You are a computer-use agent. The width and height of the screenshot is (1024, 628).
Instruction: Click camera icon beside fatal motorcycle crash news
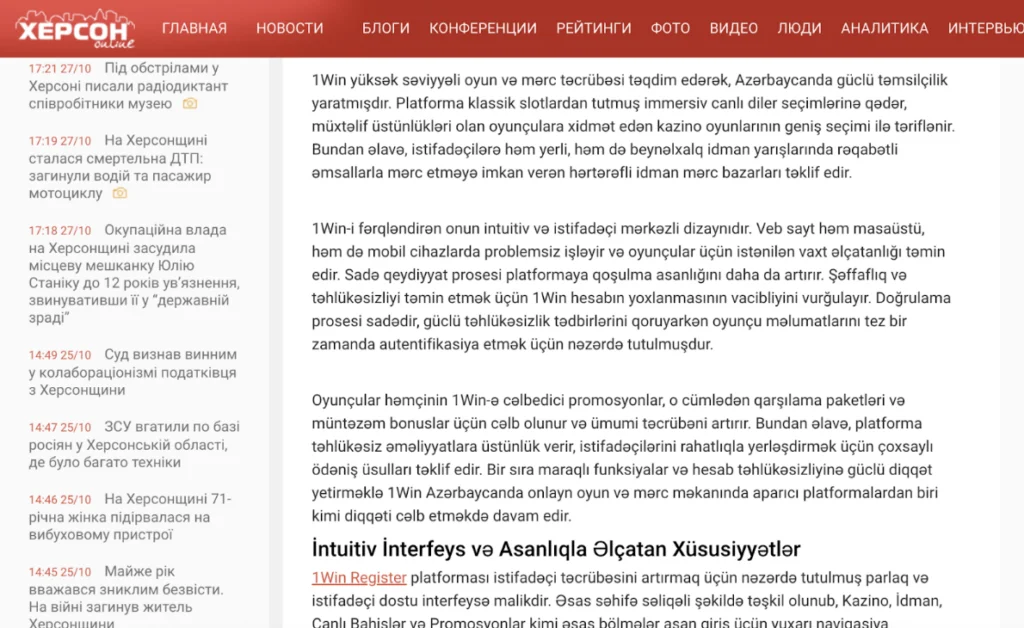tap(120, 193)
